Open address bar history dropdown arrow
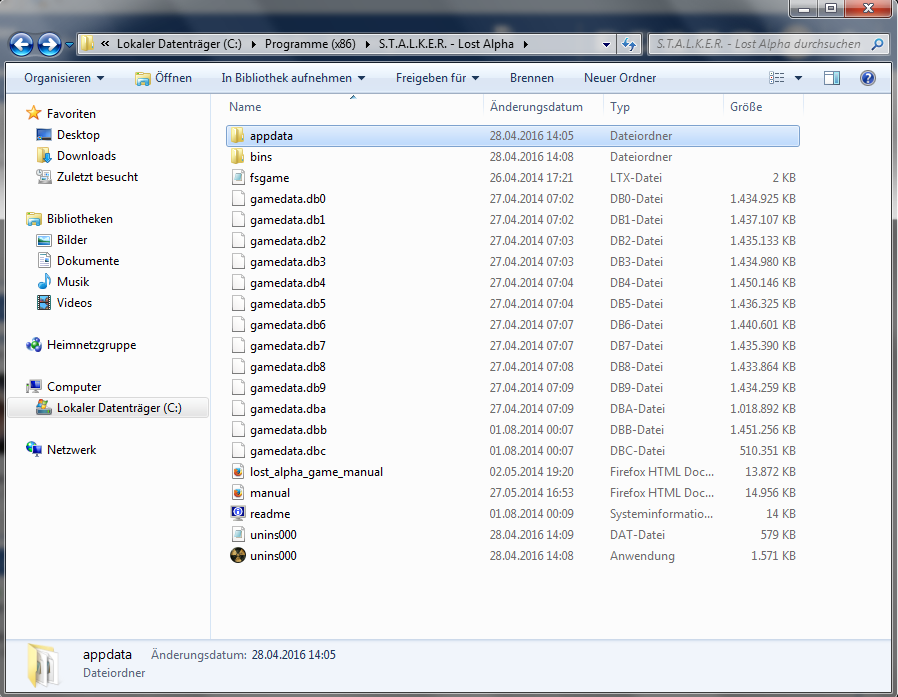 (x=606, y=44)
